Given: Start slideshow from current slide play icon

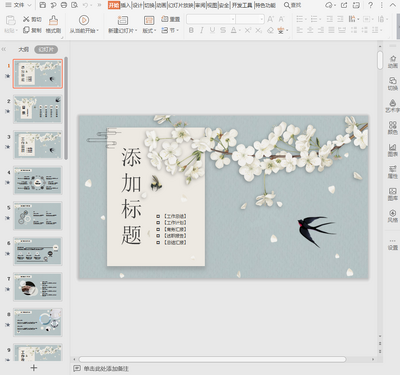Looking at the screenshot, I should pyautogui.click(x=84, y=20).
